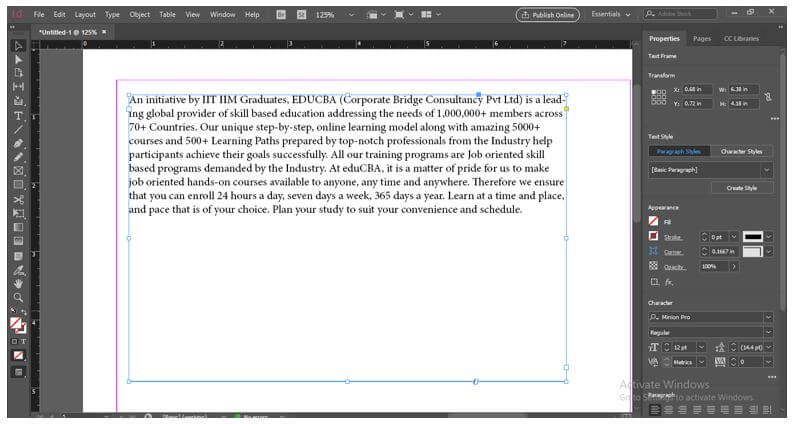Select the Gap tool
Viewport: 799px width, 424px height.
point(18,87)
